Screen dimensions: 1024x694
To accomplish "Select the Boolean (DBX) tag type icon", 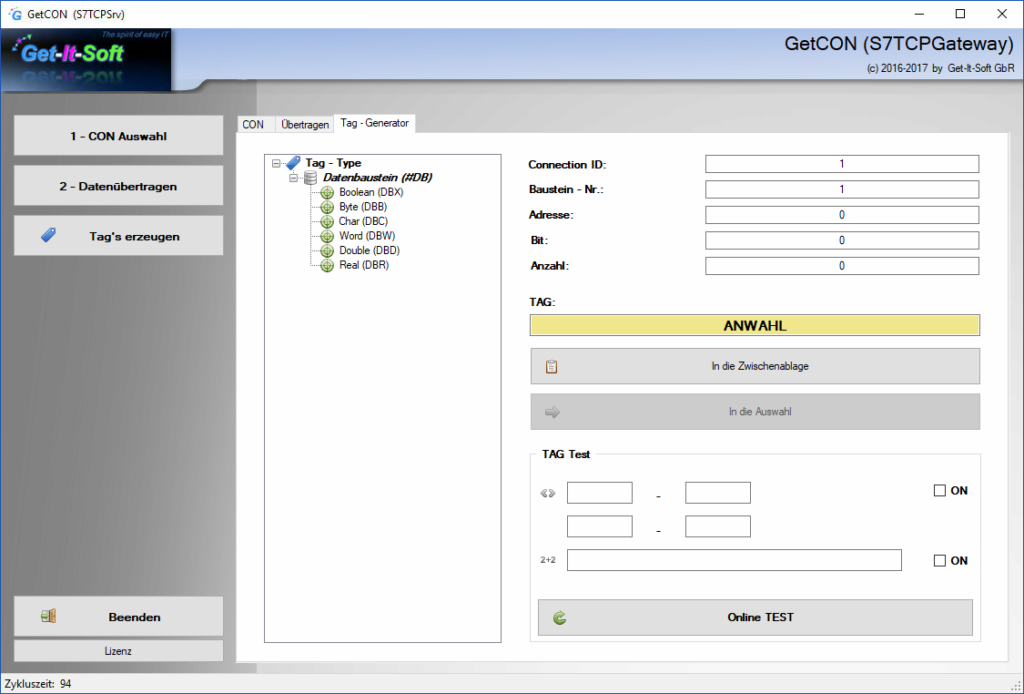I will pos(326,191).
